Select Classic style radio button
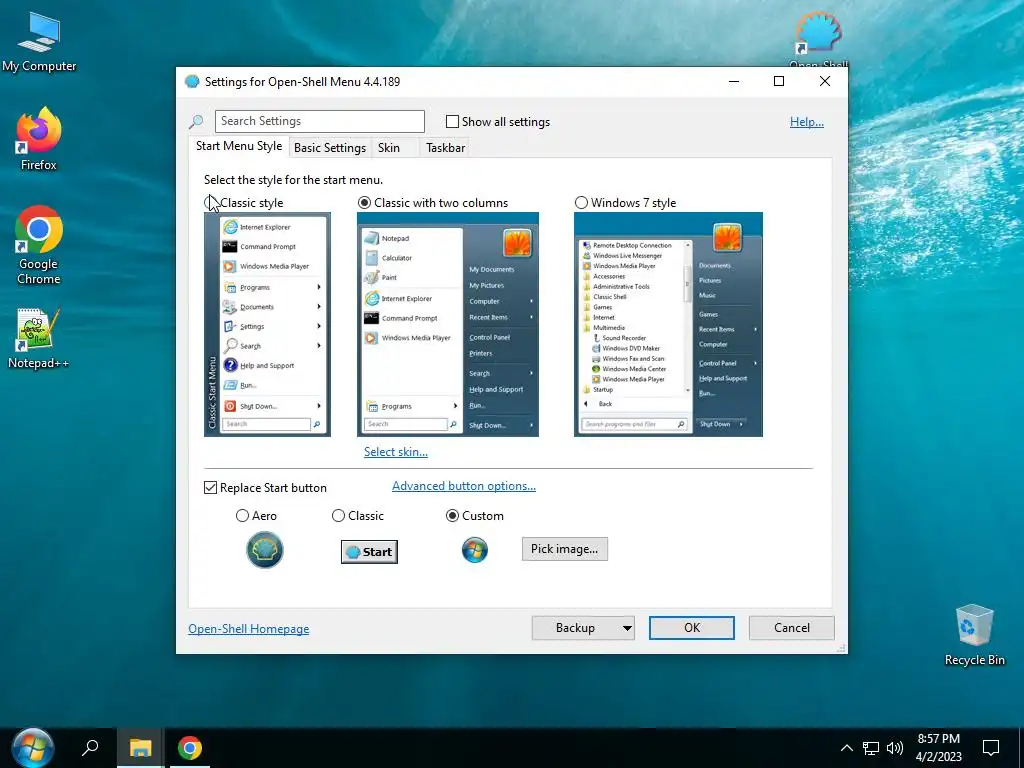 tap(211, 202)
